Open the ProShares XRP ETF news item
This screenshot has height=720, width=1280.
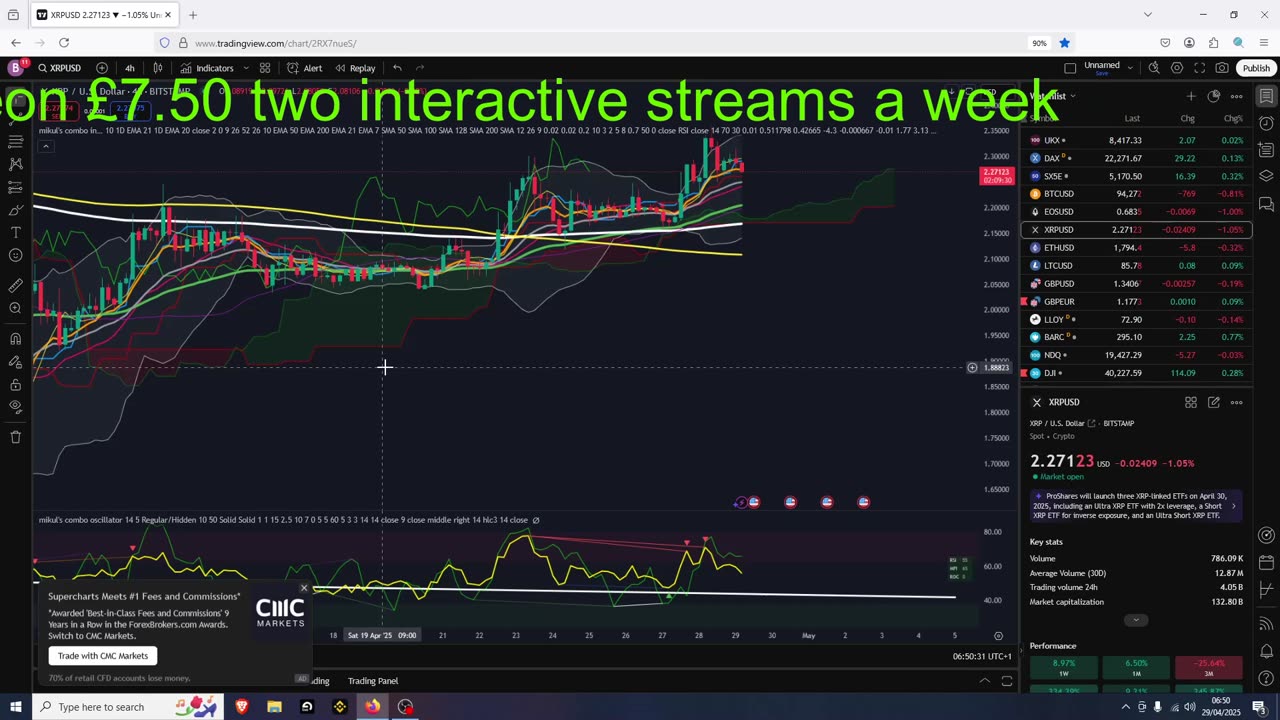coord(1136,505)
